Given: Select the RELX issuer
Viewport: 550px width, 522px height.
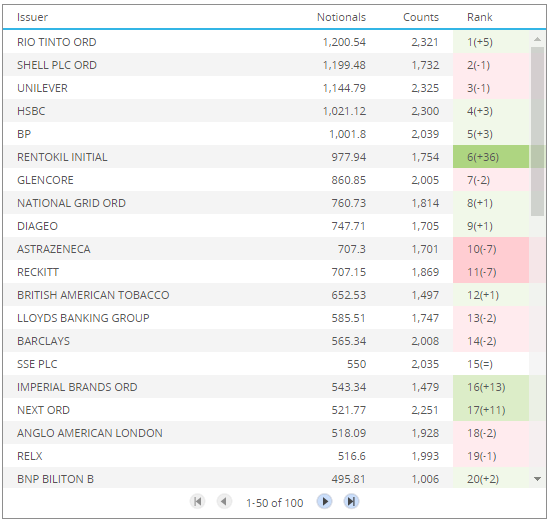Looking at the screenshot, I should coord(30,456).
